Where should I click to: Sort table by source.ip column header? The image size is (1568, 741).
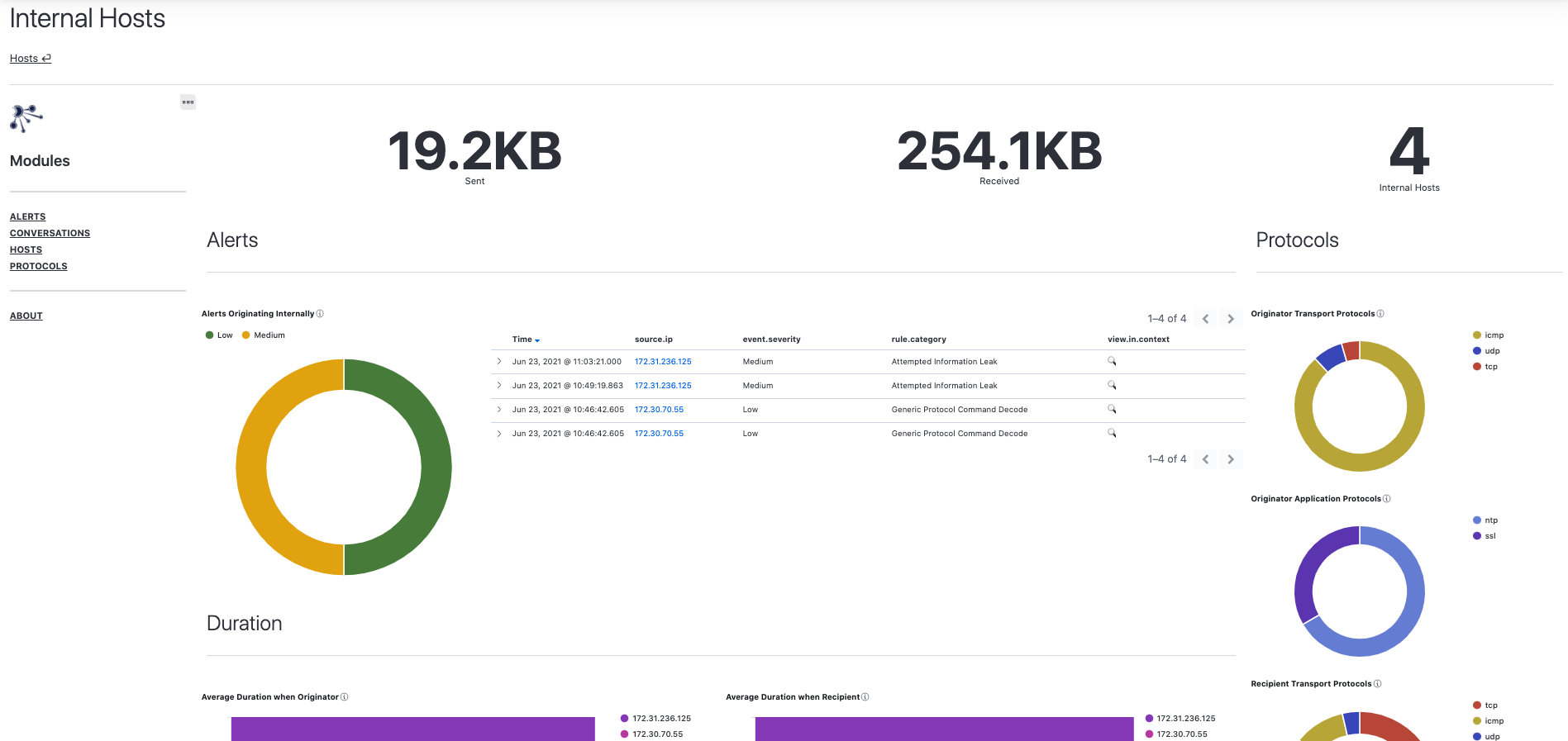click(654, 340)
